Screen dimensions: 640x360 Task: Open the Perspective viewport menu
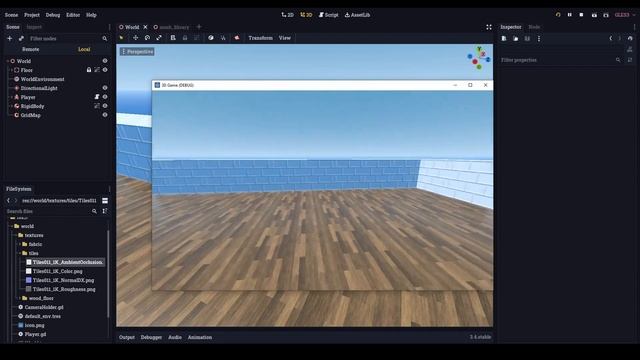pyautogui.click(x=137, y=52)
